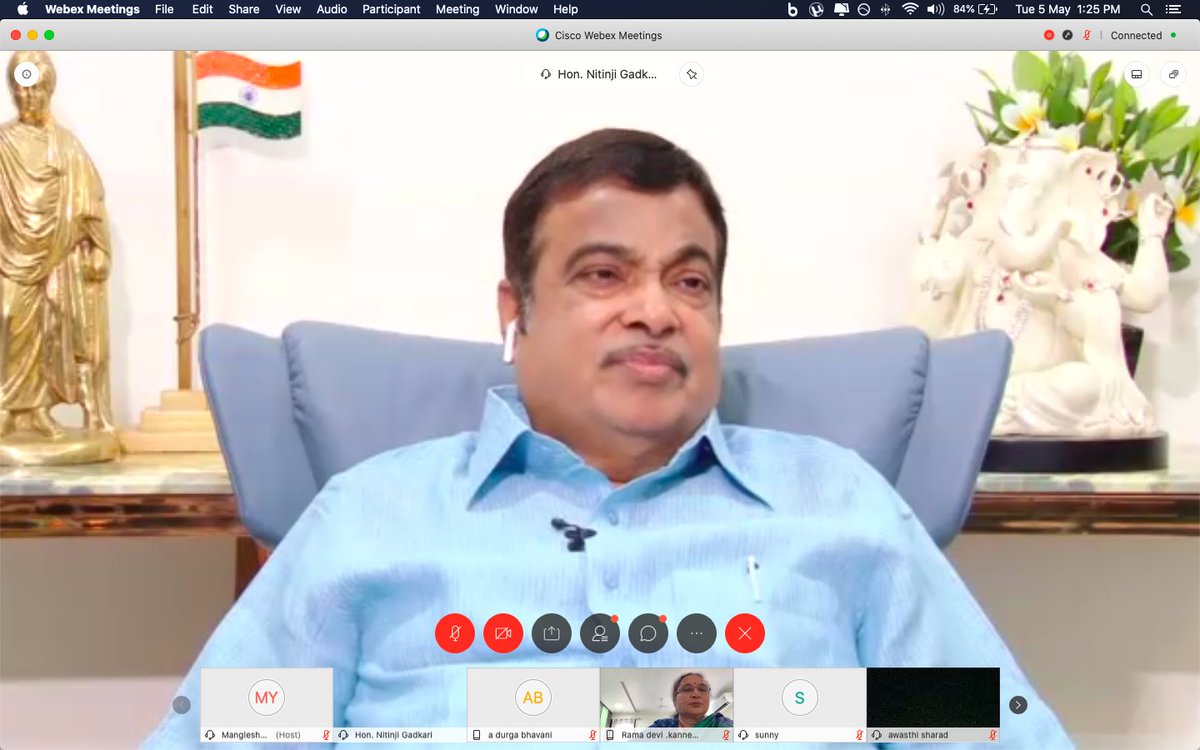Open the More options menu

point(695,633)
